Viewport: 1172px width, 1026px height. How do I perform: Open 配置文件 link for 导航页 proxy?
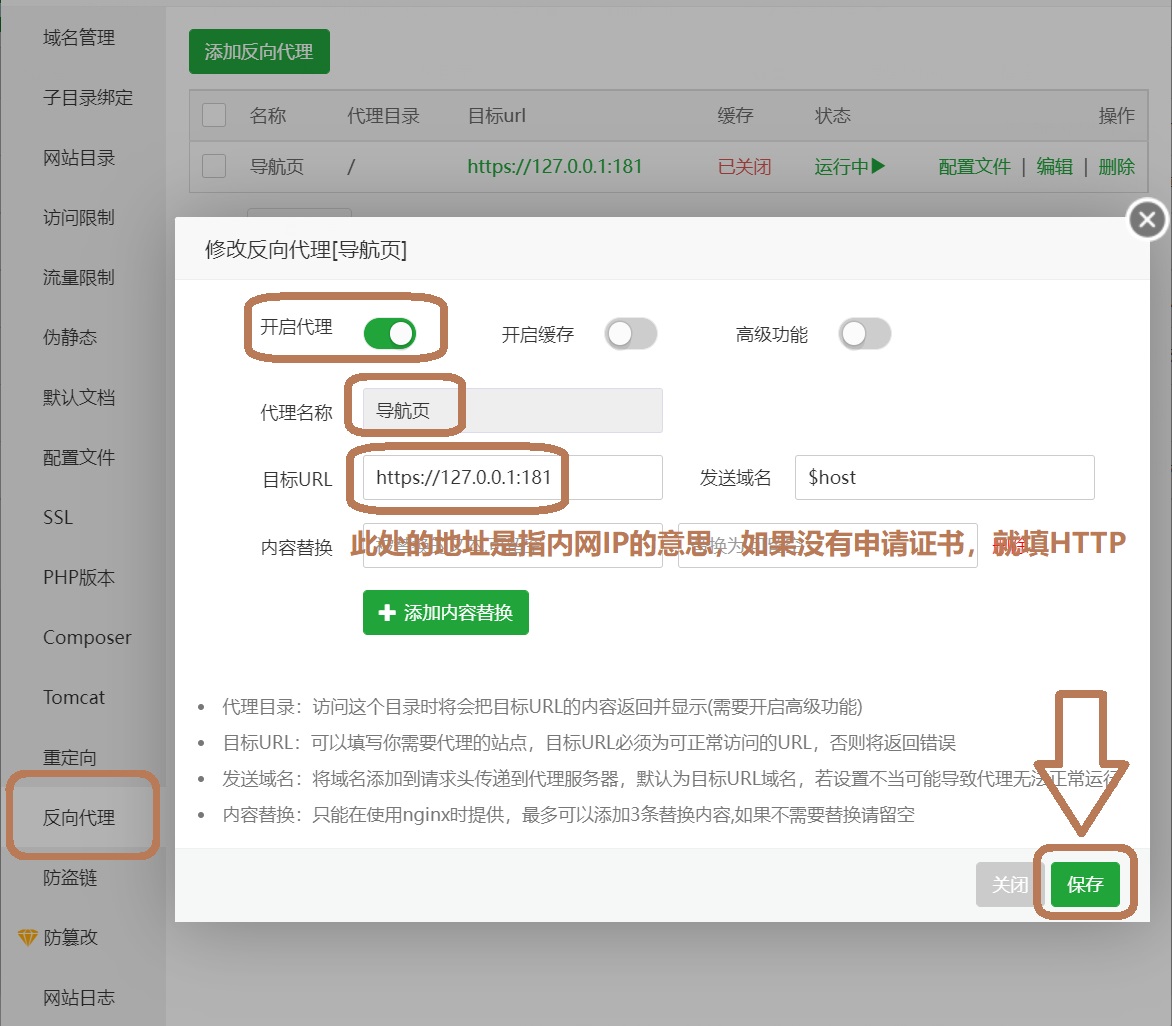click(x=974, y=167)
